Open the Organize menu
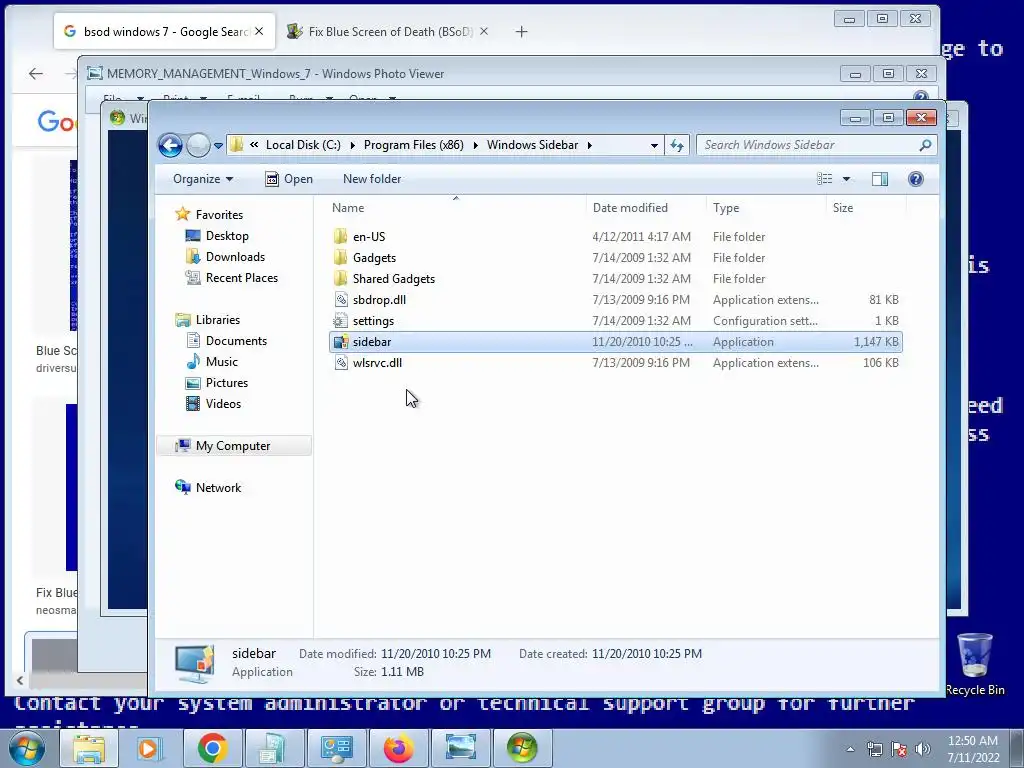1024x768 pixels. click(202, 179)
